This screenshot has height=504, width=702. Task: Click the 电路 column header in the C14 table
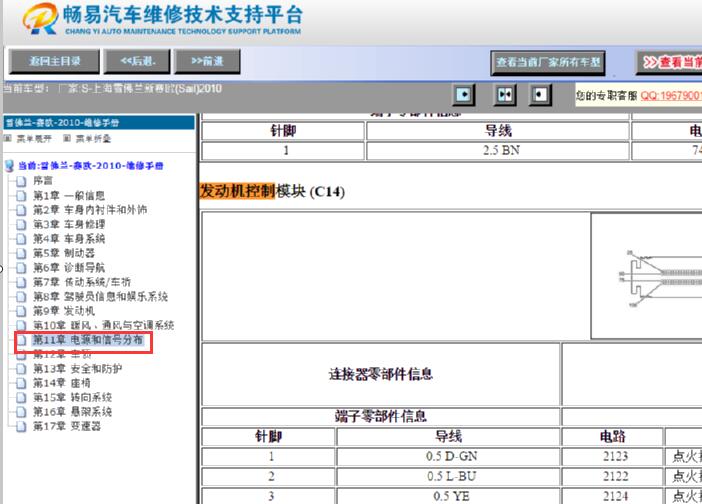(x=612, y=437)
